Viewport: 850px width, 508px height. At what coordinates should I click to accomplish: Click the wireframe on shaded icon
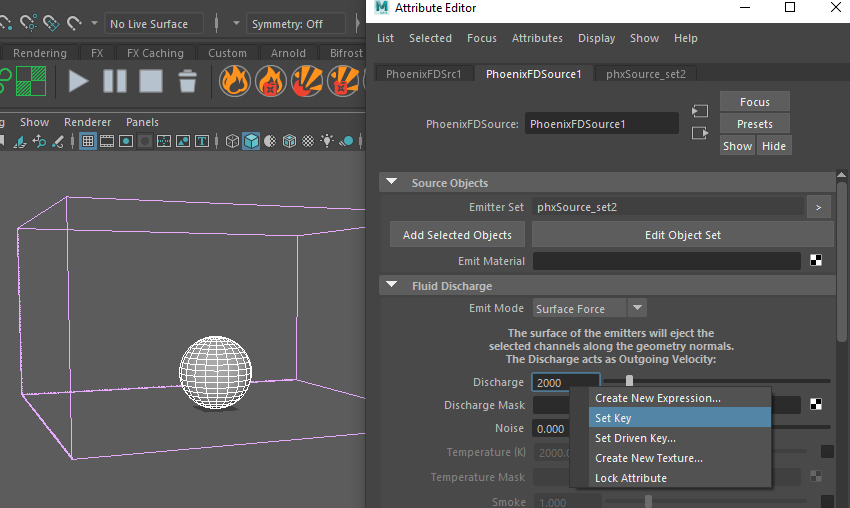pyautogui.click(x=289, y=142)
